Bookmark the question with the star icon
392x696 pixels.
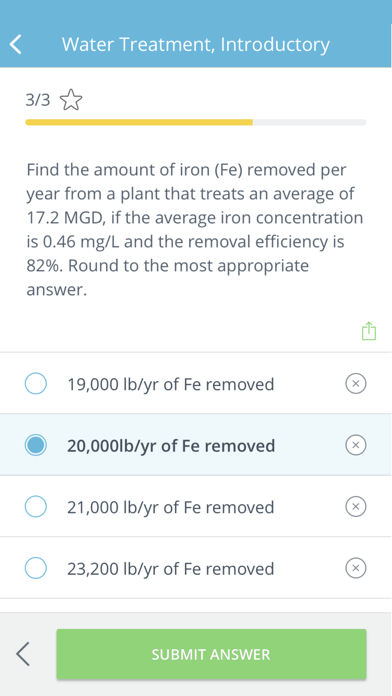[71, 100]
